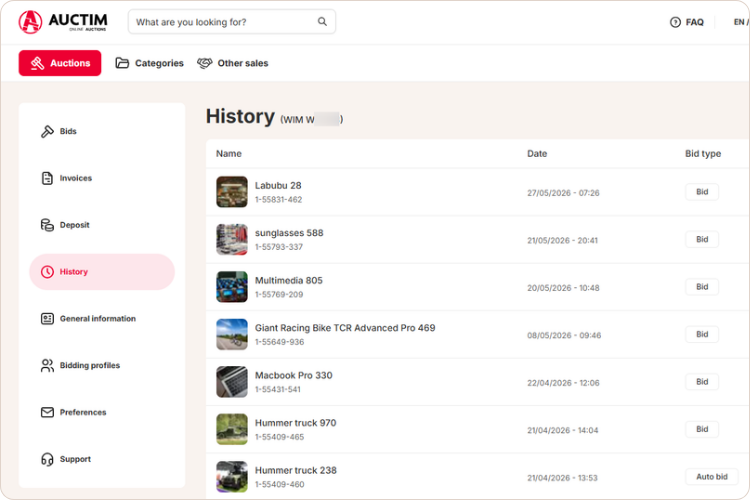
Task: Click the History page heading
Action: (x=240, y=116)
